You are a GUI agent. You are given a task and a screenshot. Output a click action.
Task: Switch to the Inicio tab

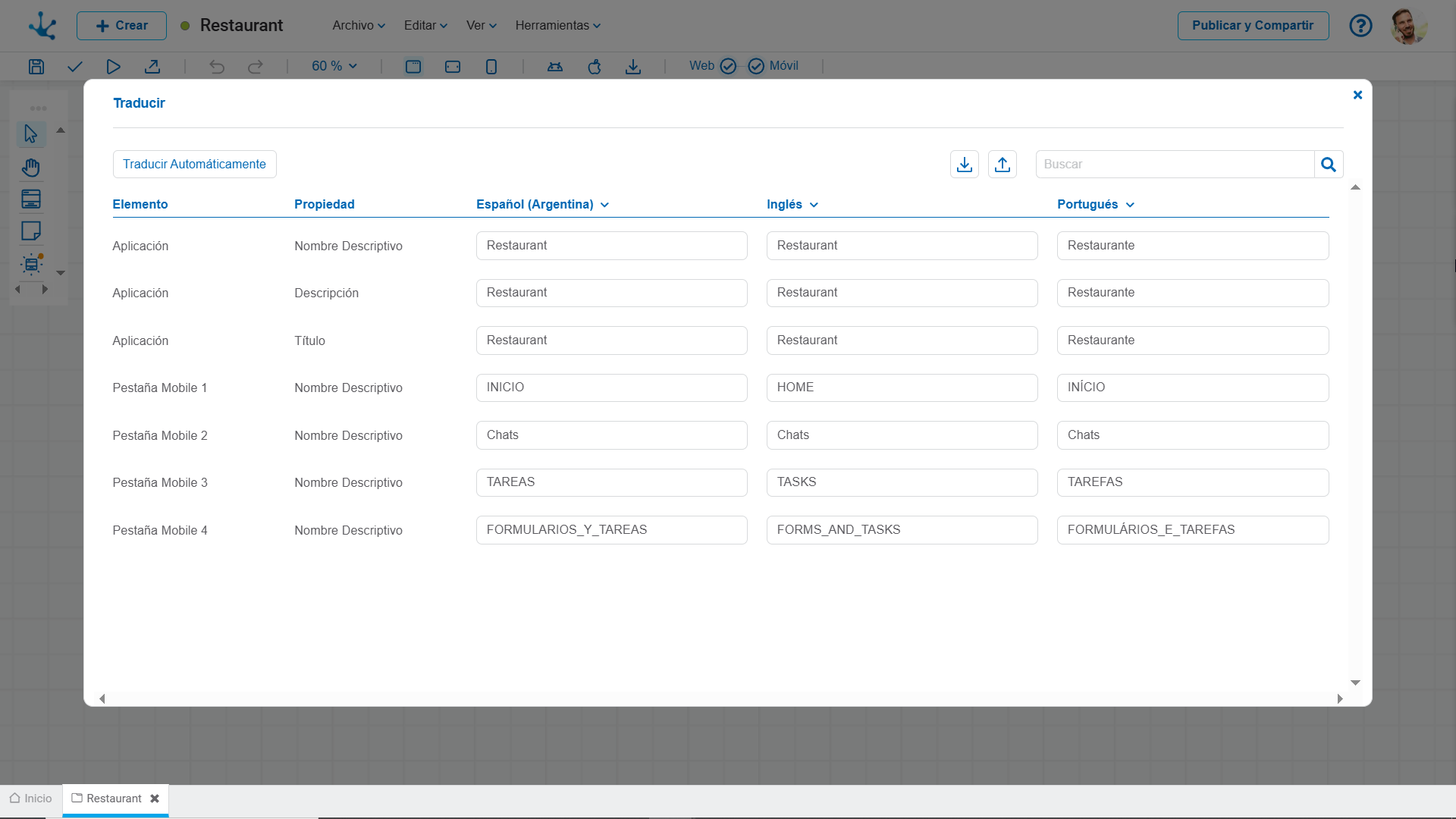tap(31, 799)
